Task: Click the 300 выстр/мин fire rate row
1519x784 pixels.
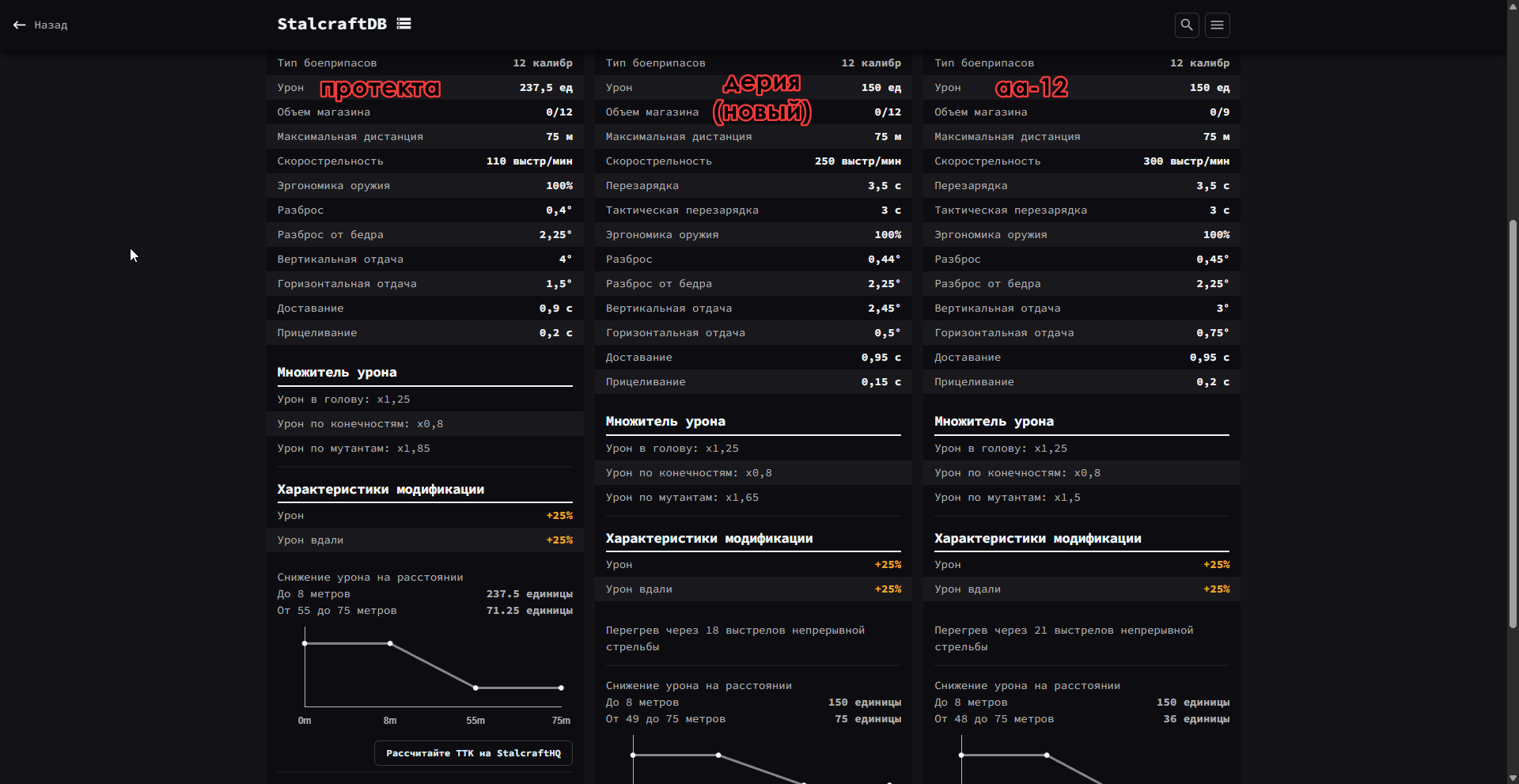Action: [1081, 161]
